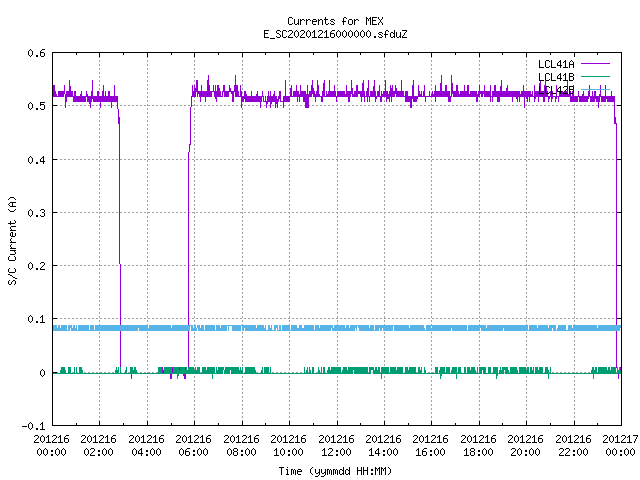The width and height of the screenshot is (640, 480).
Task: Click the LCL41A legend label
Action: pos(556,64)
